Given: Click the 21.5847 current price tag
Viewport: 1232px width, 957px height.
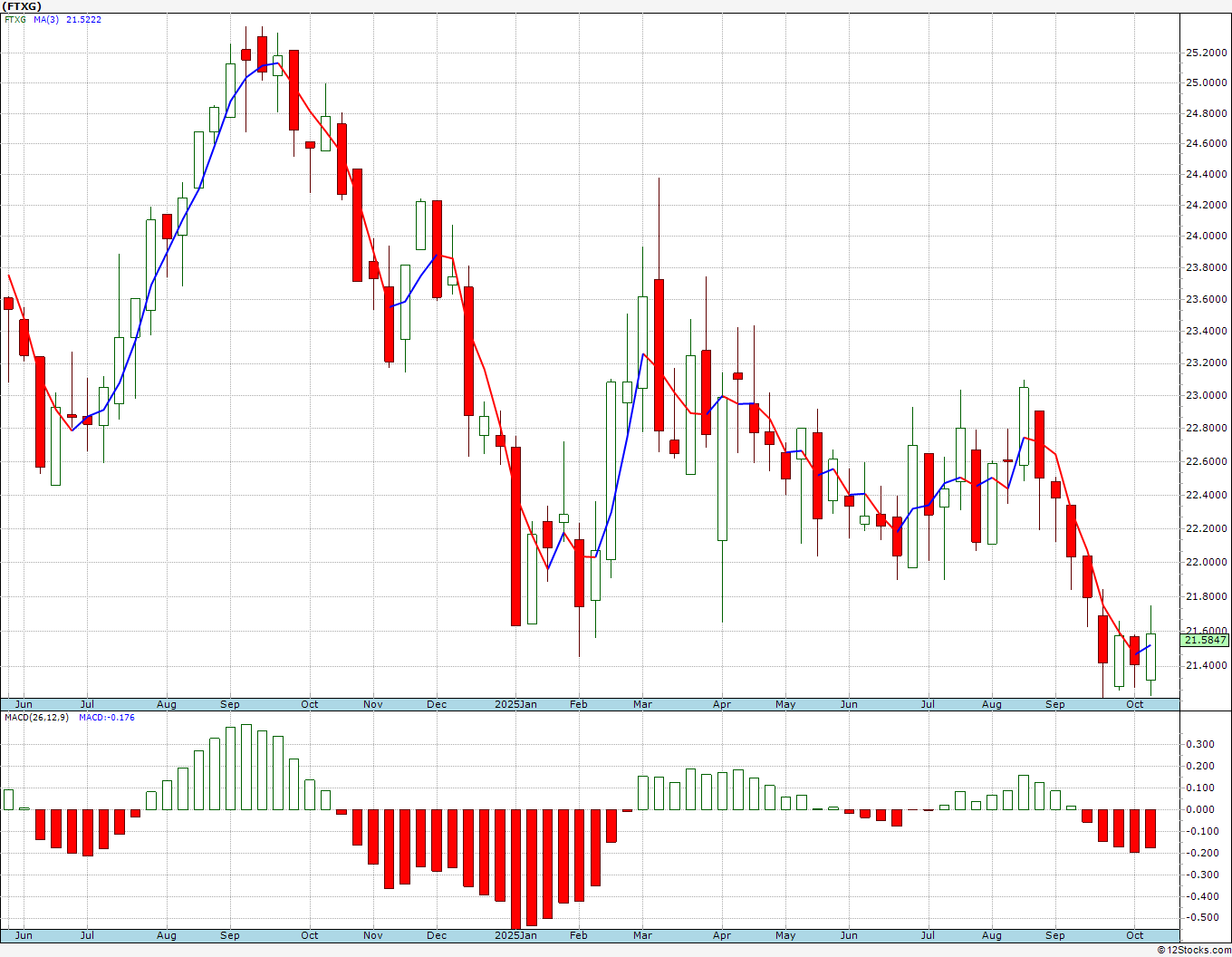Looking at the screenshot, I should (x=1206, y=640).
